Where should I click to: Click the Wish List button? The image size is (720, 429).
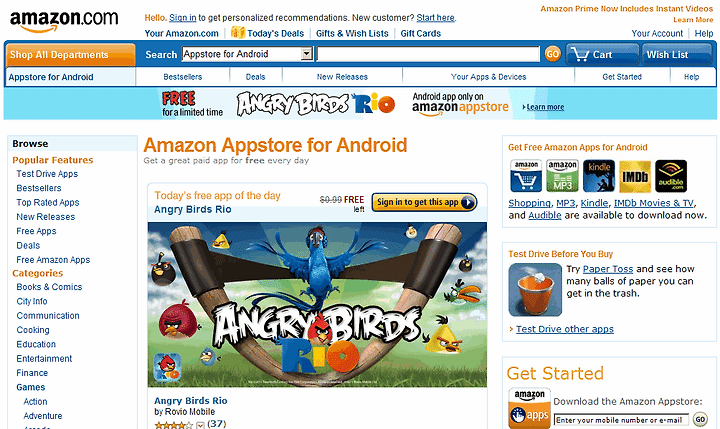[677, 55]
